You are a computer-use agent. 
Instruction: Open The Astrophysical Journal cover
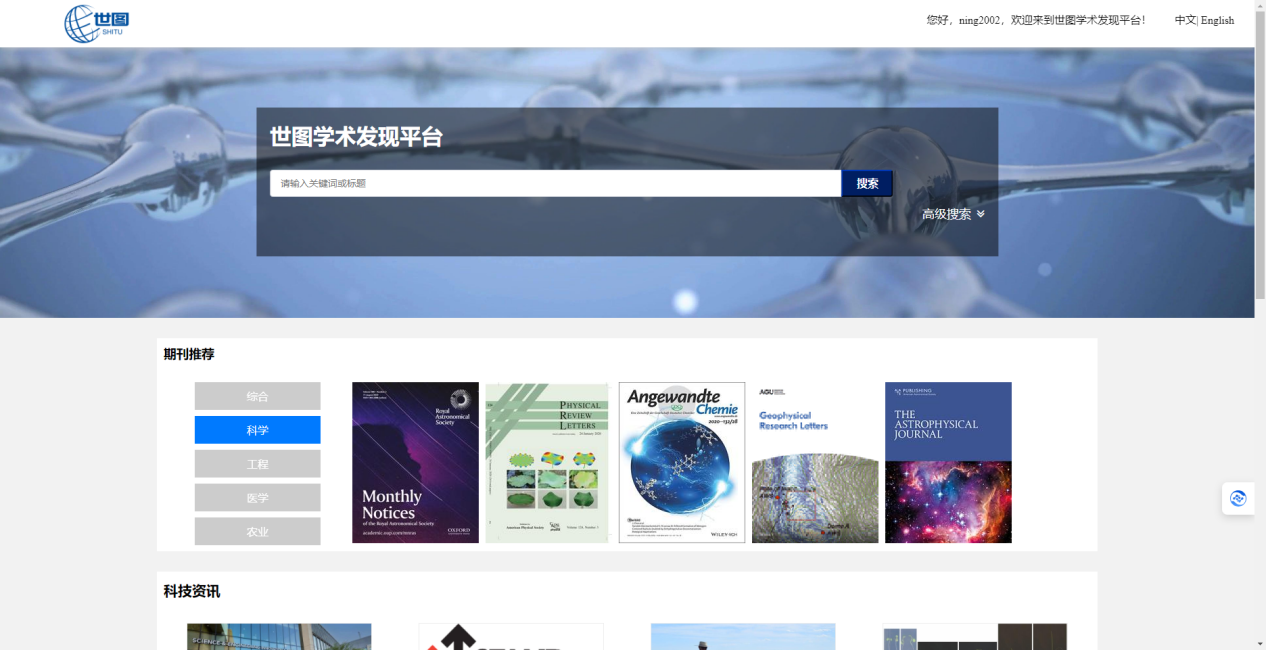pos(948,462)
